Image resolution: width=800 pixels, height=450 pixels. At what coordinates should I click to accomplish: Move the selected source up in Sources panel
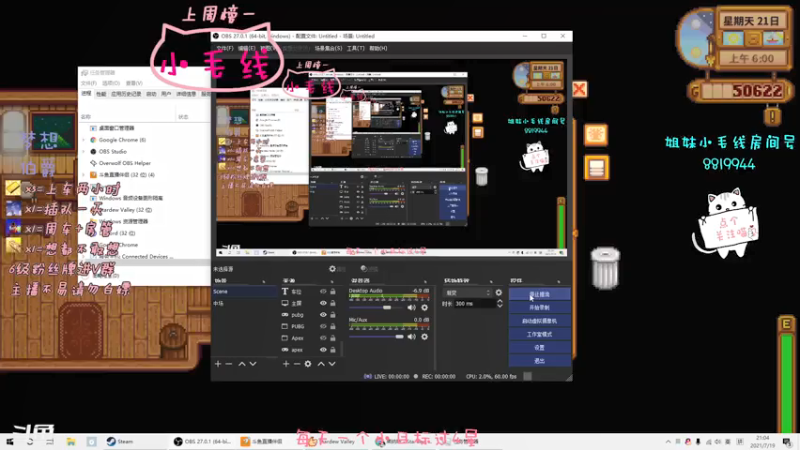[321, 364]
